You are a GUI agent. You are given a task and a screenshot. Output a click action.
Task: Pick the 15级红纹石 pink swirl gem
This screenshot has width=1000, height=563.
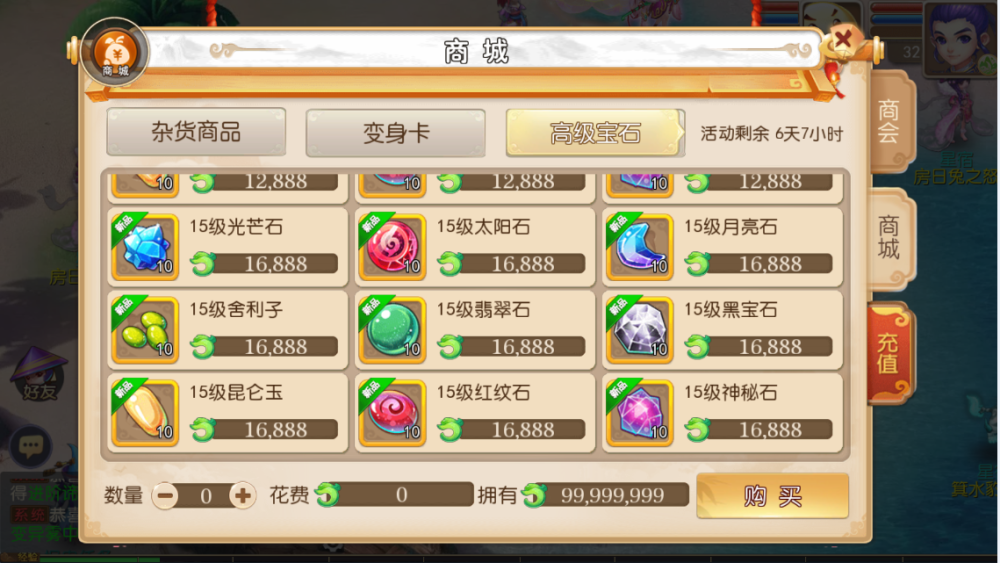tap(392, 413)
